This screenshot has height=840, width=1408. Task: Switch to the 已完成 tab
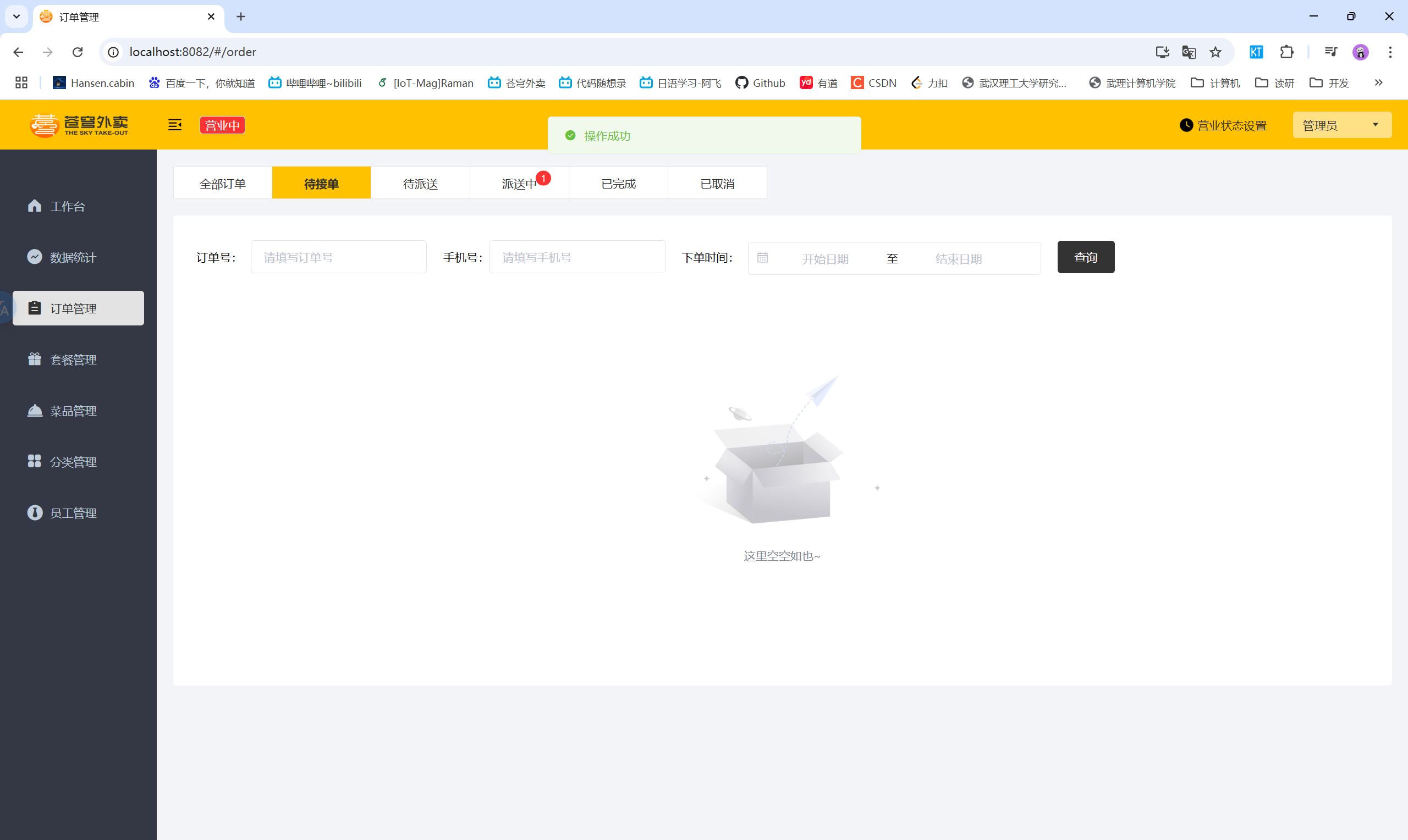click(618, 184)
